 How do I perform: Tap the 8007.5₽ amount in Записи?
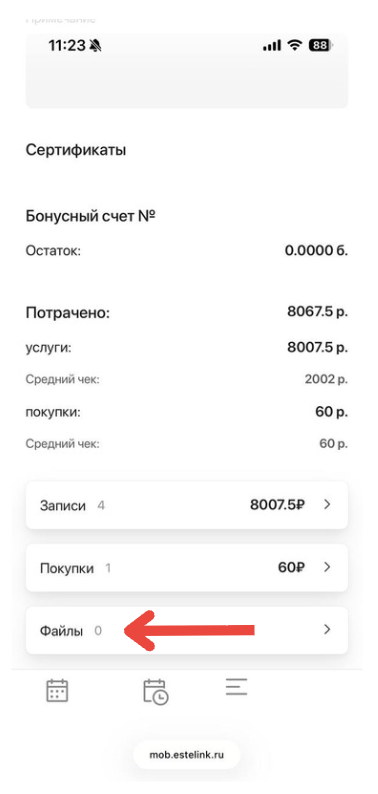(x=278, y=504)
